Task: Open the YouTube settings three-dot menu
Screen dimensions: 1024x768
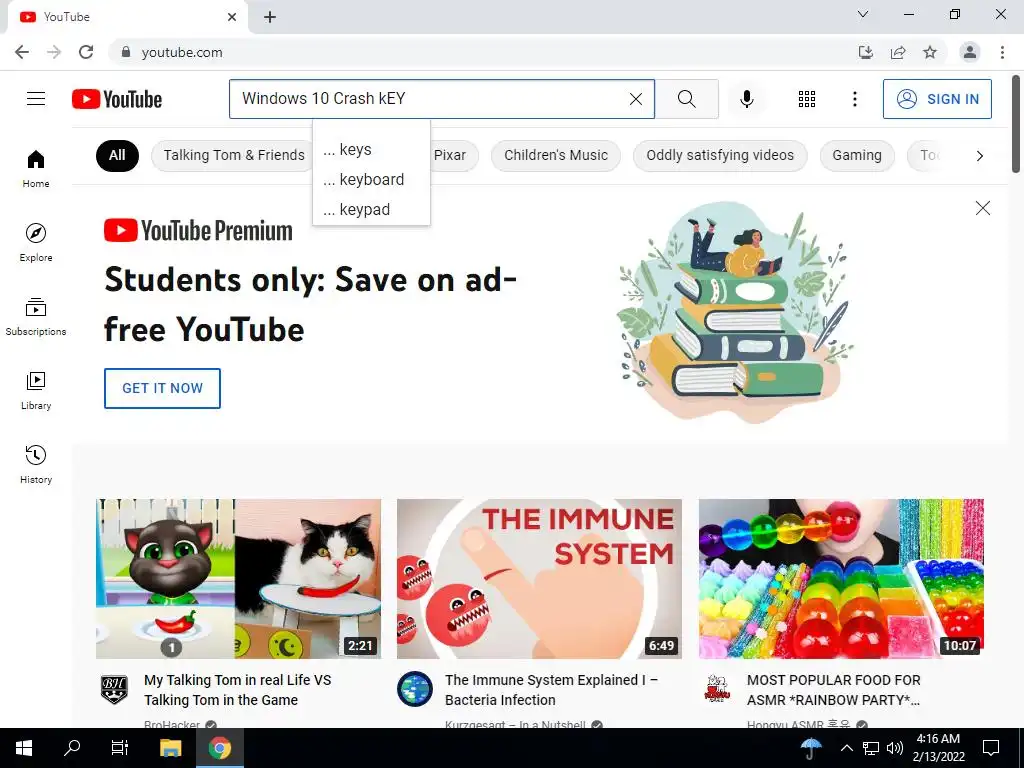Action: tap(854, 99)
